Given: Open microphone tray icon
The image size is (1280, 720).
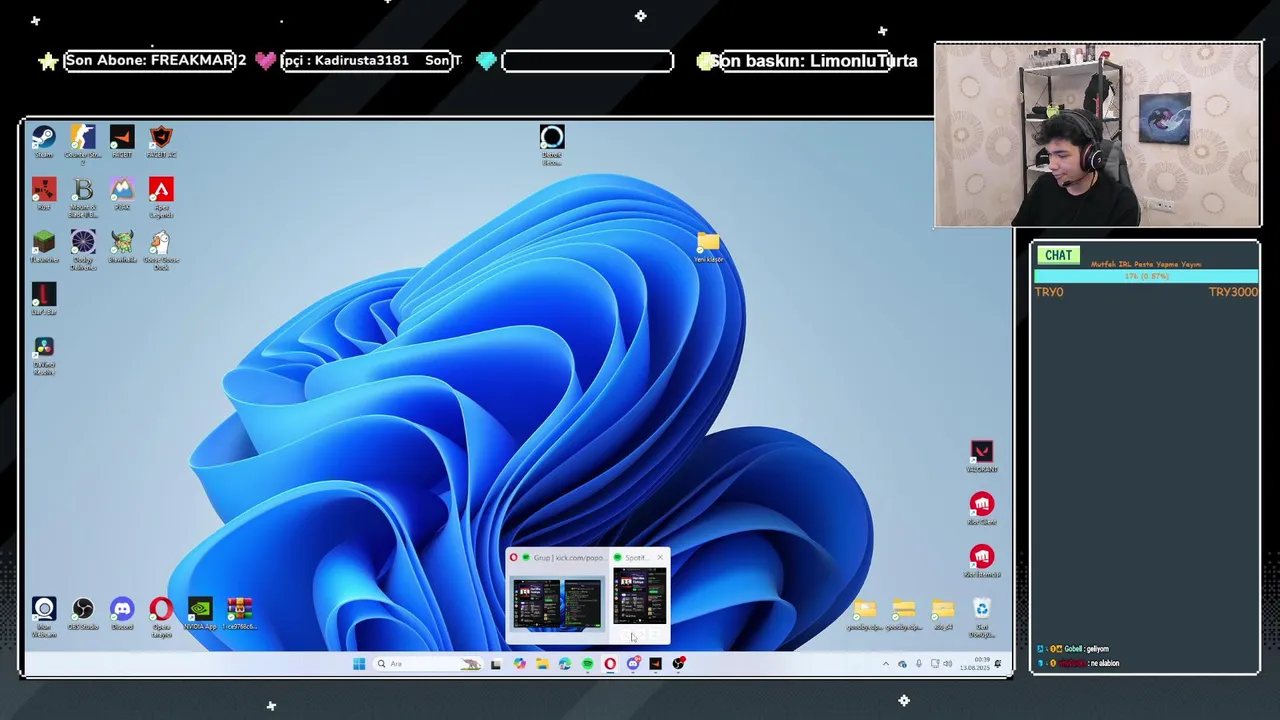Looking at the screenshot, I should point(918,664).
